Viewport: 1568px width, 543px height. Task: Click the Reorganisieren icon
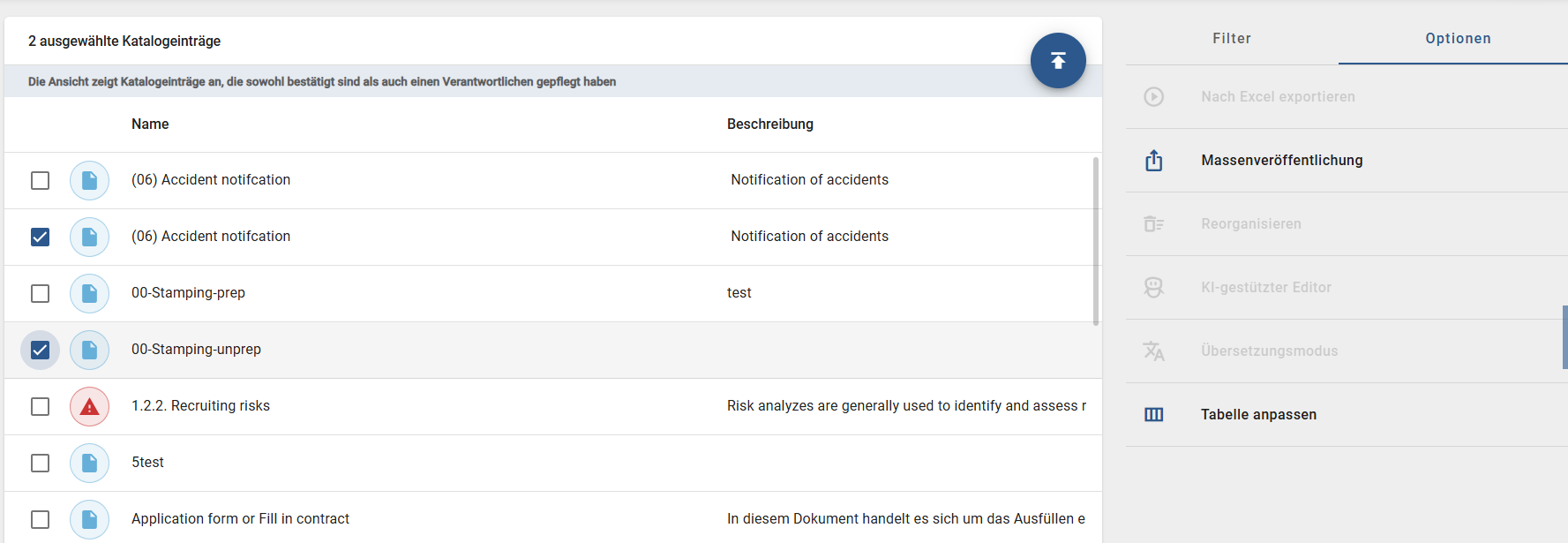(x=1153, y=224)
